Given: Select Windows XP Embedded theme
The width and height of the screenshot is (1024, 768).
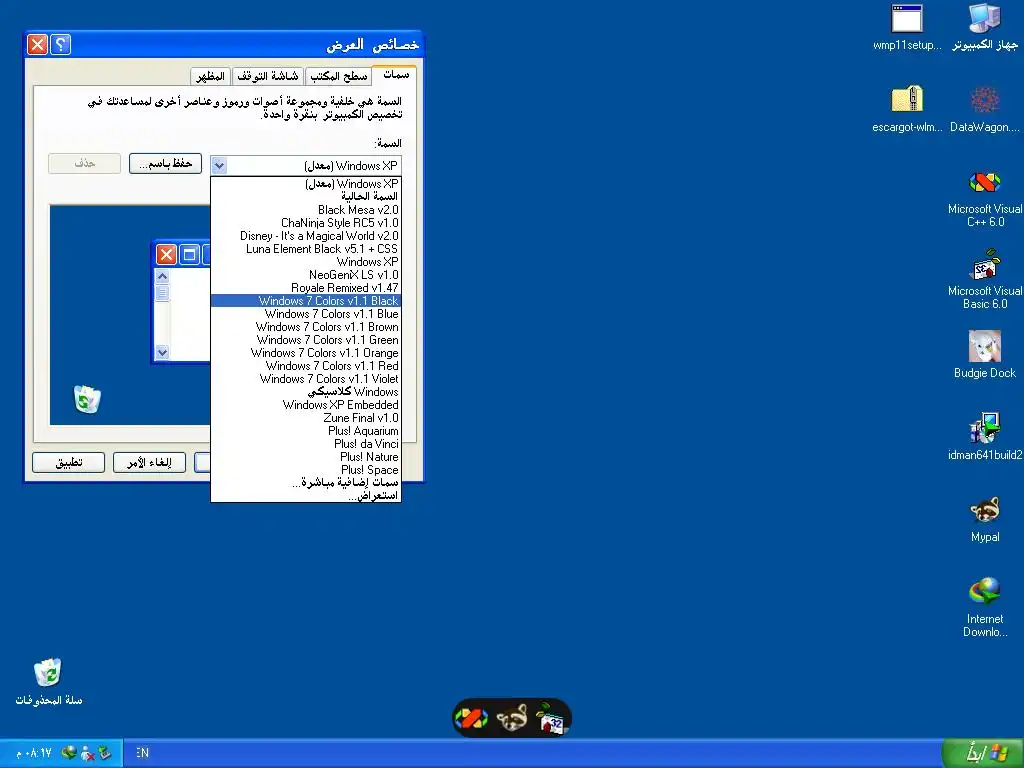Looking at the screenshot, I should 306,405.
